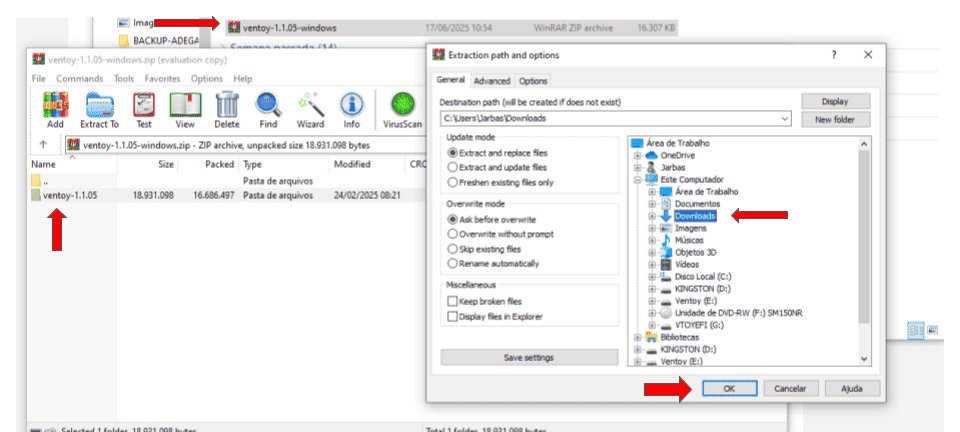Select the Jarbas user folder in the tree
Screen dimensions: 960x432
(673, 167)
